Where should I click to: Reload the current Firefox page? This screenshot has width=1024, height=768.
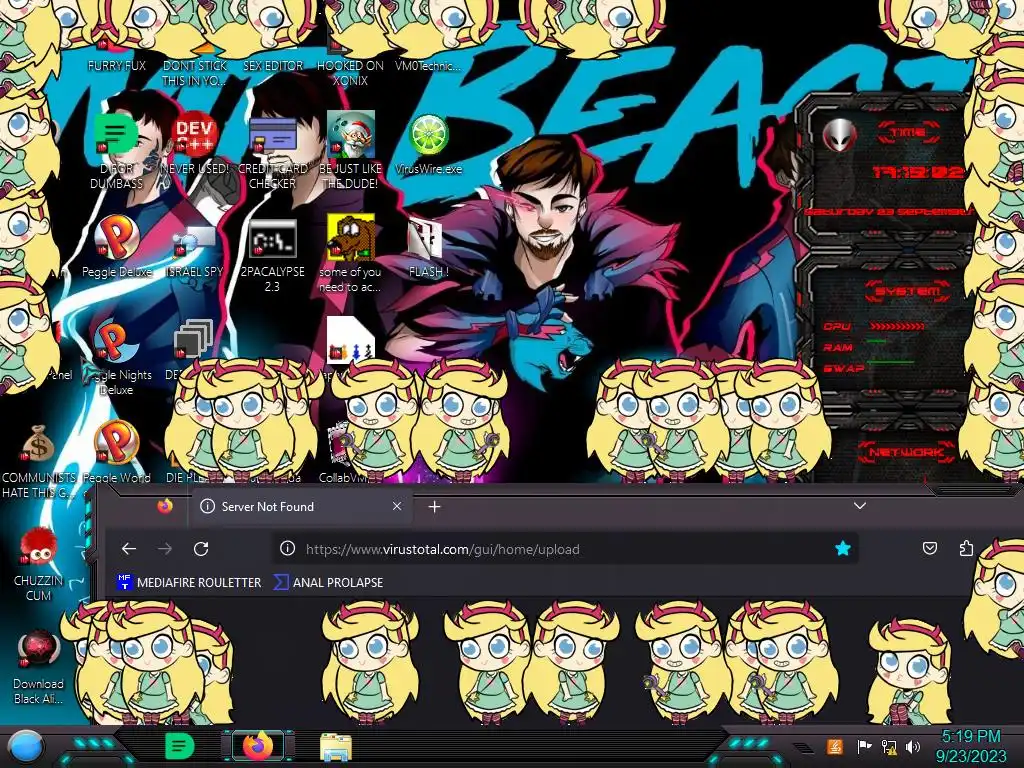coord(201,549)
